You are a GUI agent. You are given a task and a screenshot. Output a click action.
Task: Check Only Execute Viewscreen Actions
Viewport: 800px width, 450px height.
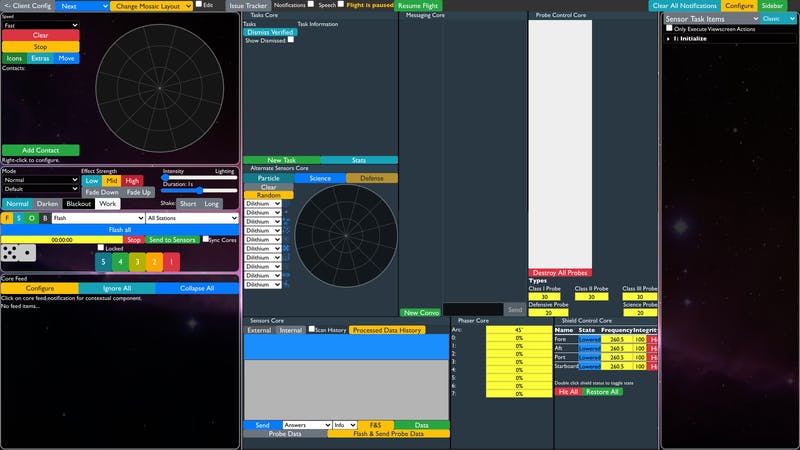click(669, 28)
